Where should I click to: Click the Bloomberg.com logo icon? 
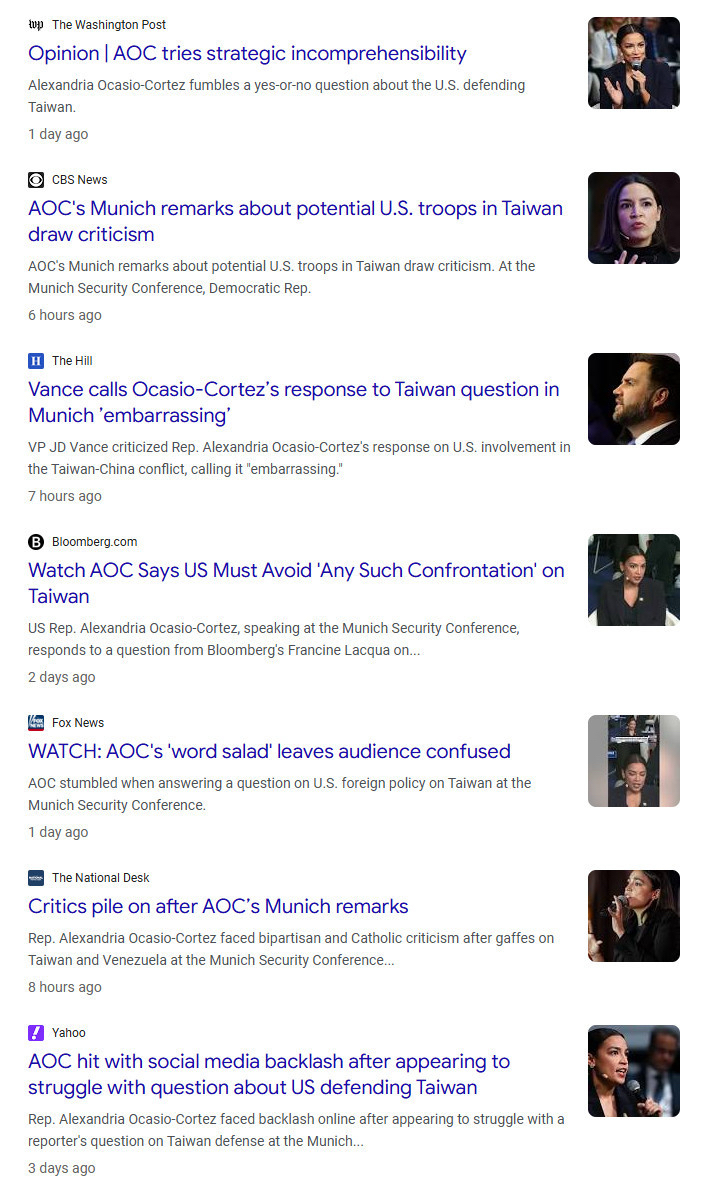tap(36, 542)
